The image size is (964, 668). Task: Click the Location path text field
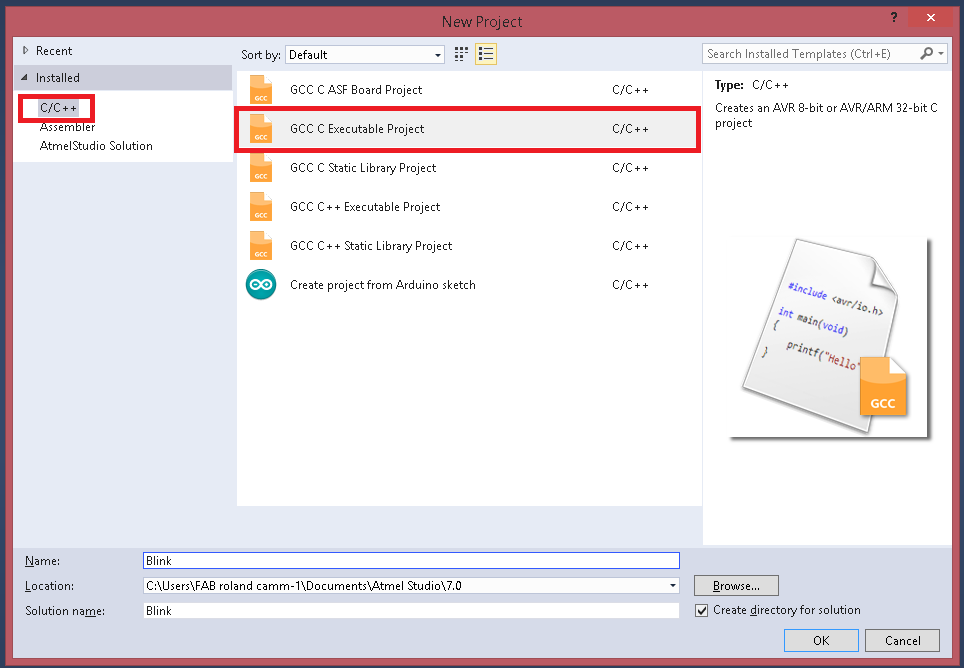(405, 586)
